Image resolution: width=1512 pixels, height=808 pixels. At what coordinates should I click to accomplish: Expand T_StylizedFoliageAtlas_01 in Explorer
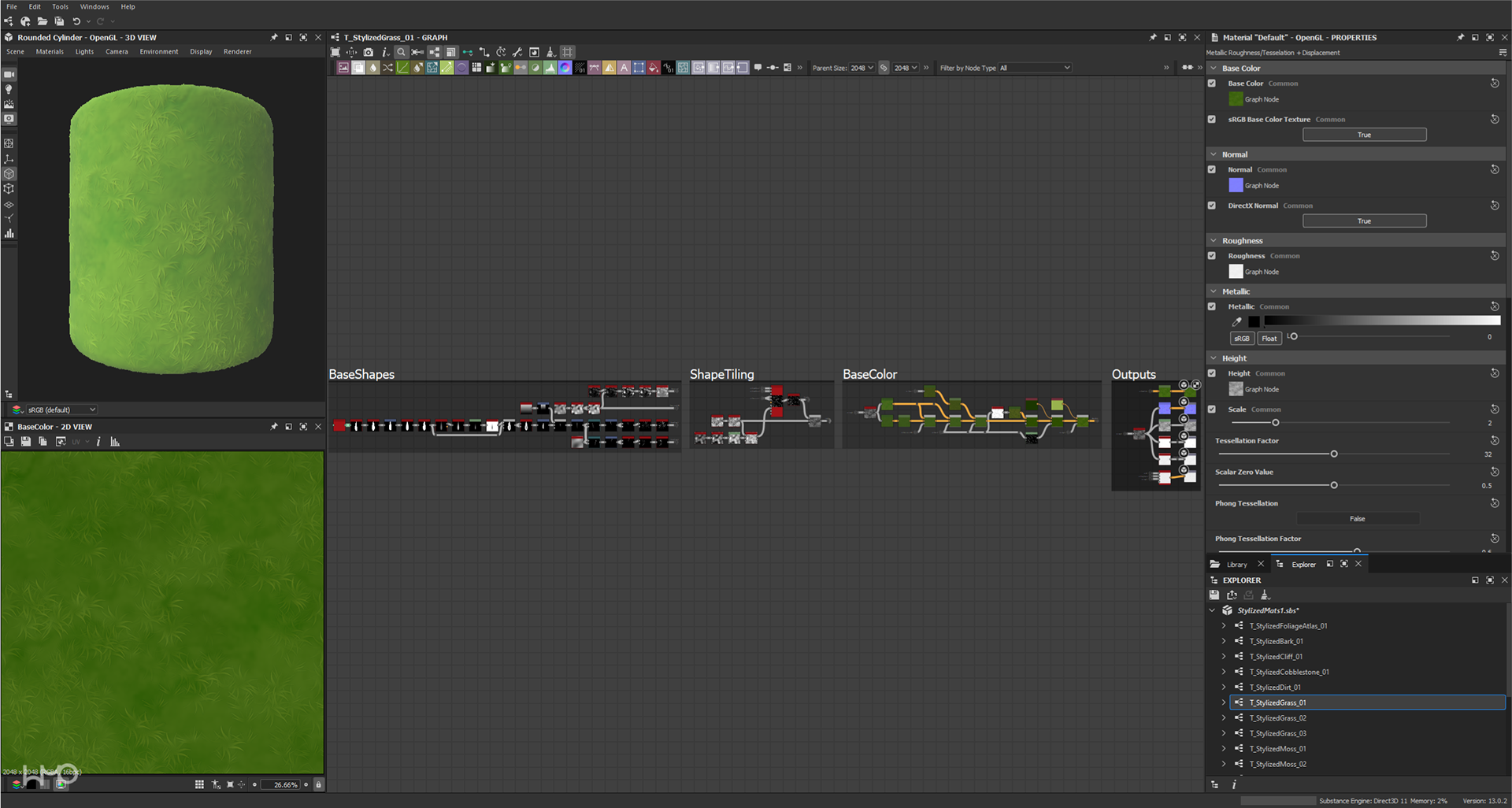tap(1224, 626)
